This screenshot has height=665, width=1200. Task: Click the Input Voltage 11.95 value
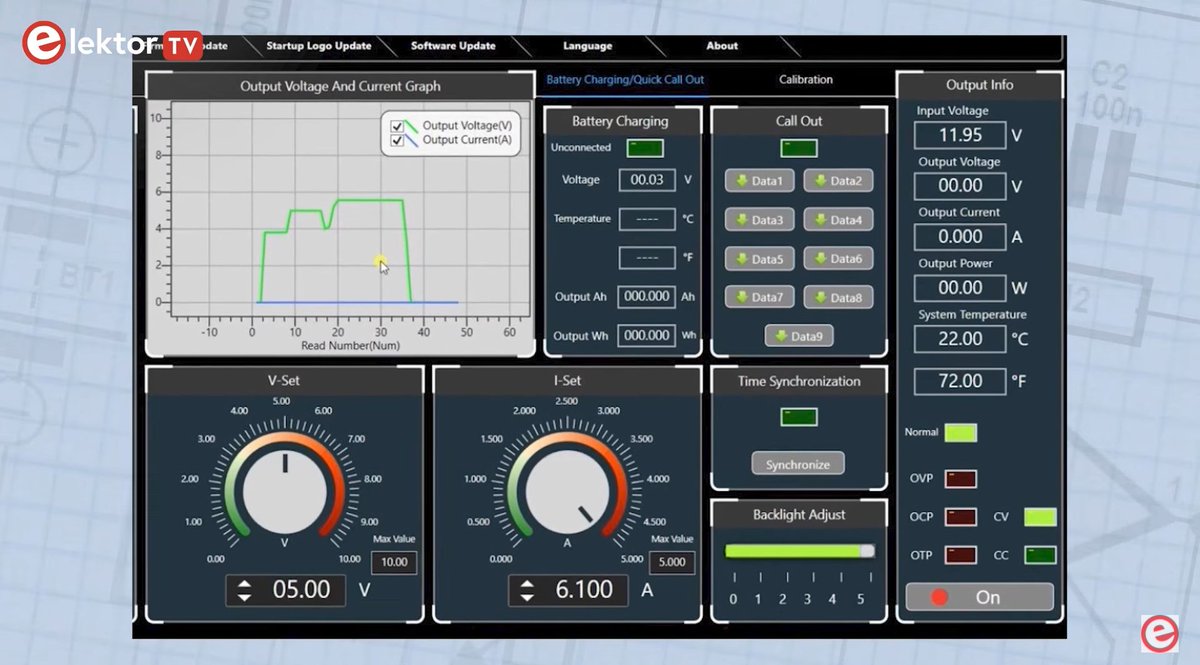pyautogui.click(x=960, y=135)
